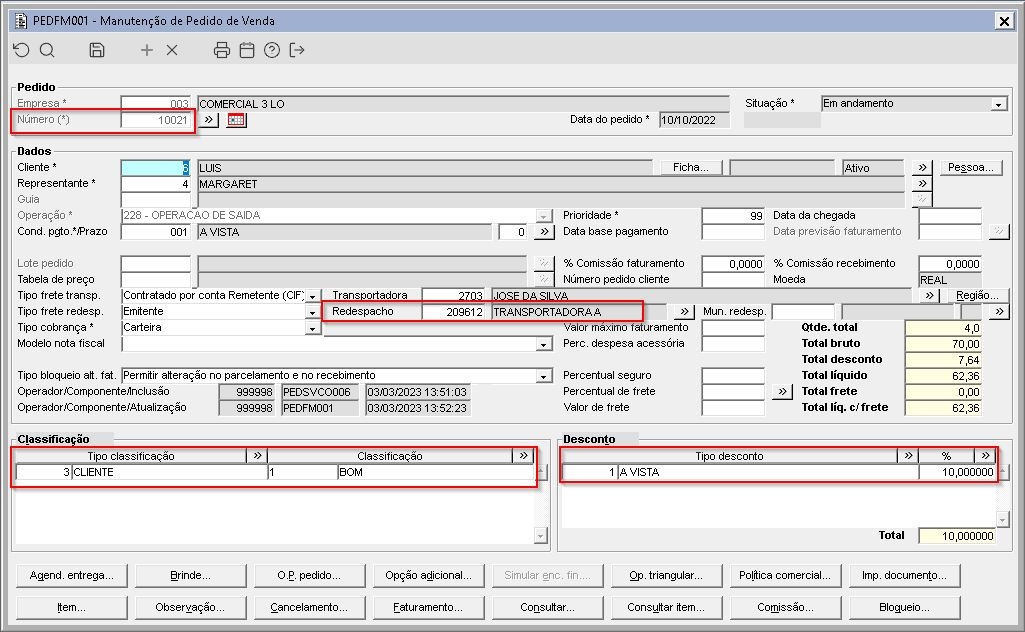Click the arrow button after Transportadora name
Viewport: 1025px width, 632px height.
coord(929,295)
